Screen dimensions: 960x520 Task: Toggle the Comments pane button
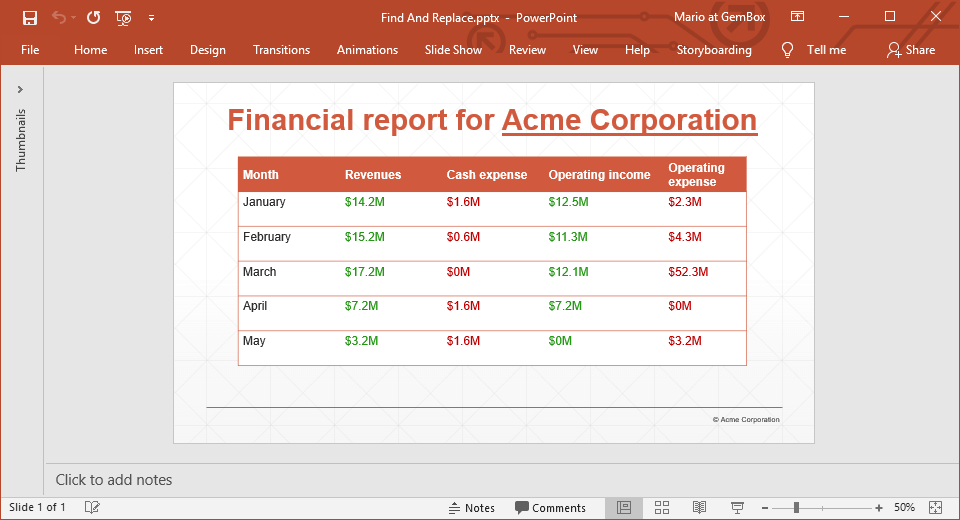point(550,508)
